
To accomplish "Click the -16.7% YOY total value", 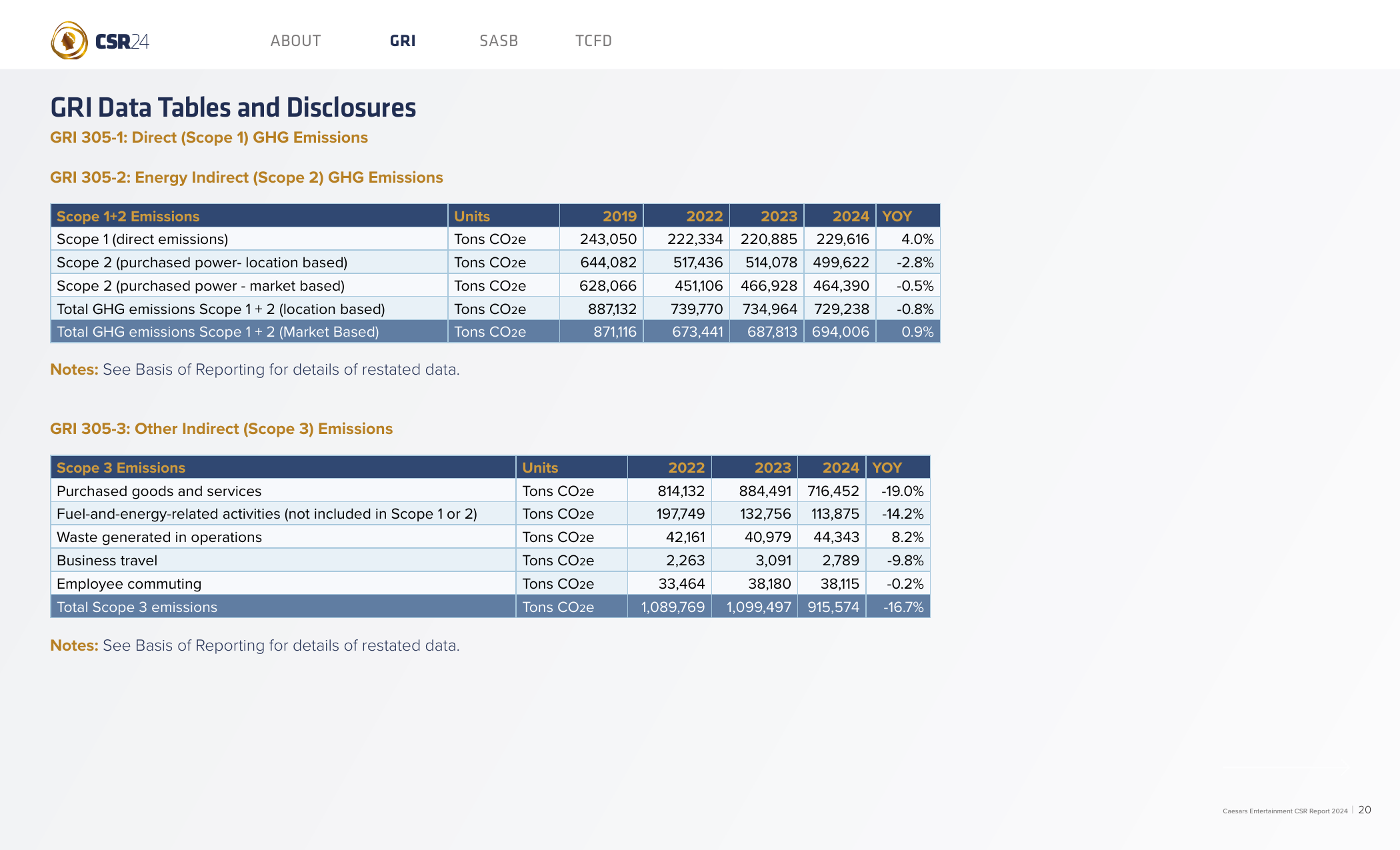I will pyautogui.click(x=903, y=607).
